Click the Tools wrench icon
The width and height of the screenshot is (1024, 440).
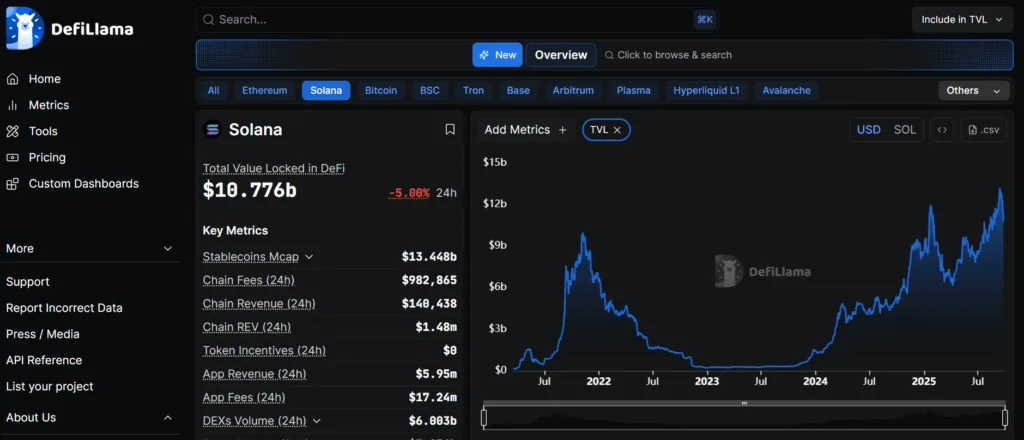12,131
